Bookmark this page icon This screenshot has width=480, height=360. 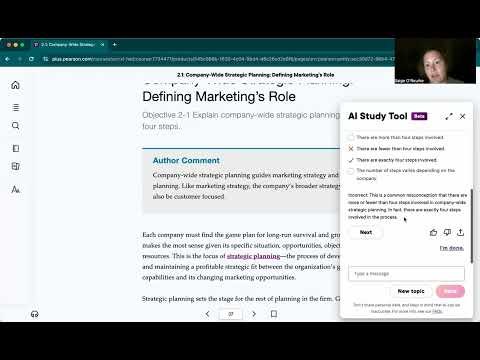click(x=274, y=314)
